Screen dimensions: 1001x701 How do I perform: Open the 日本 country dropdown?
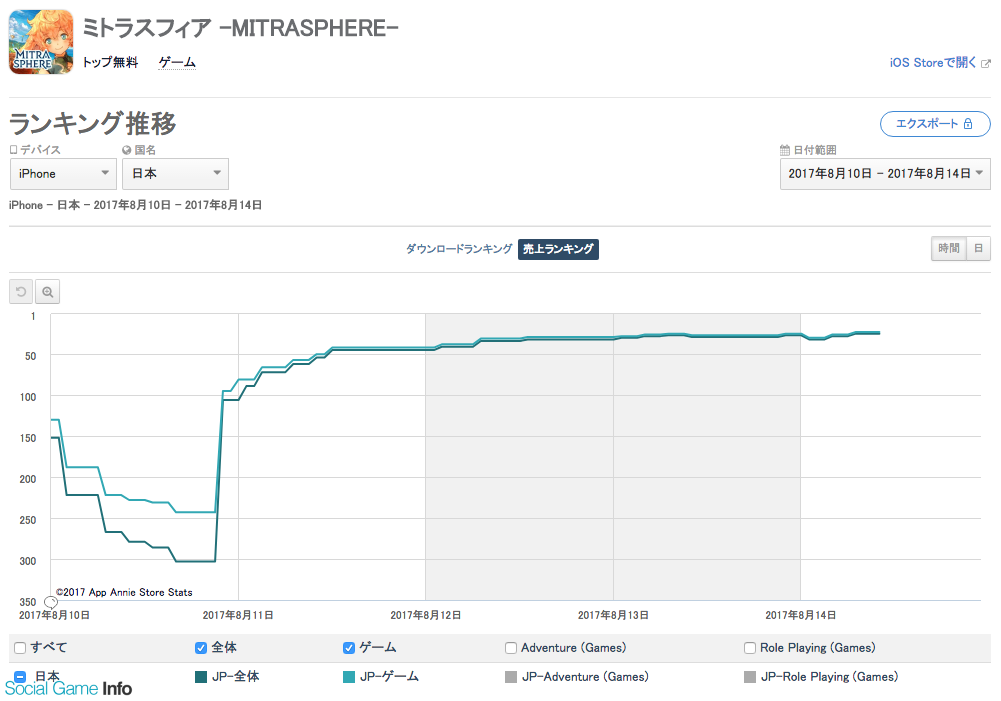176,174
